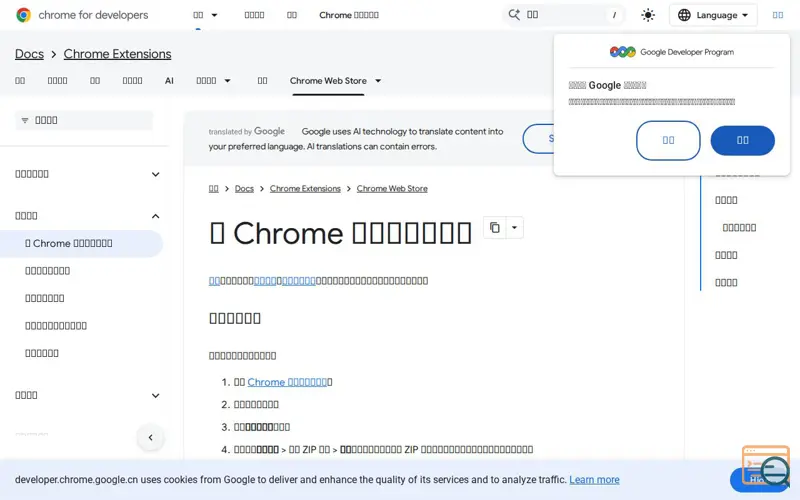The height and width of the screenshot is (500, 800).
Task: Open Chrome Extensions breadcrumb in page header
Action: click(117, 54)
